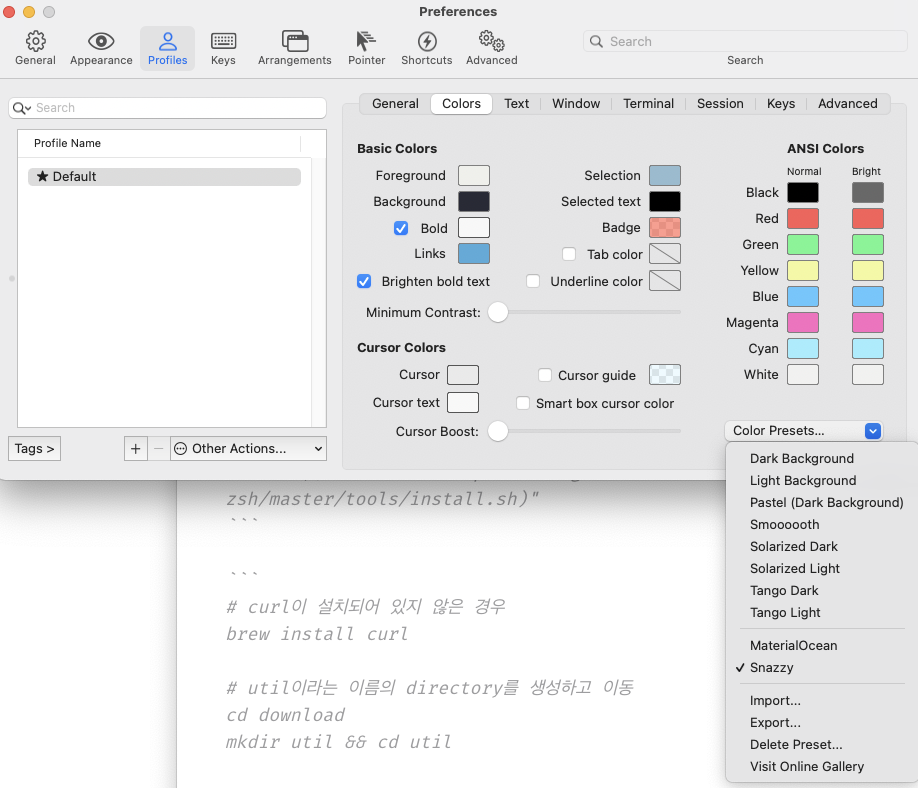Open the Advanced preferences in toolbar

coord(492,48)
